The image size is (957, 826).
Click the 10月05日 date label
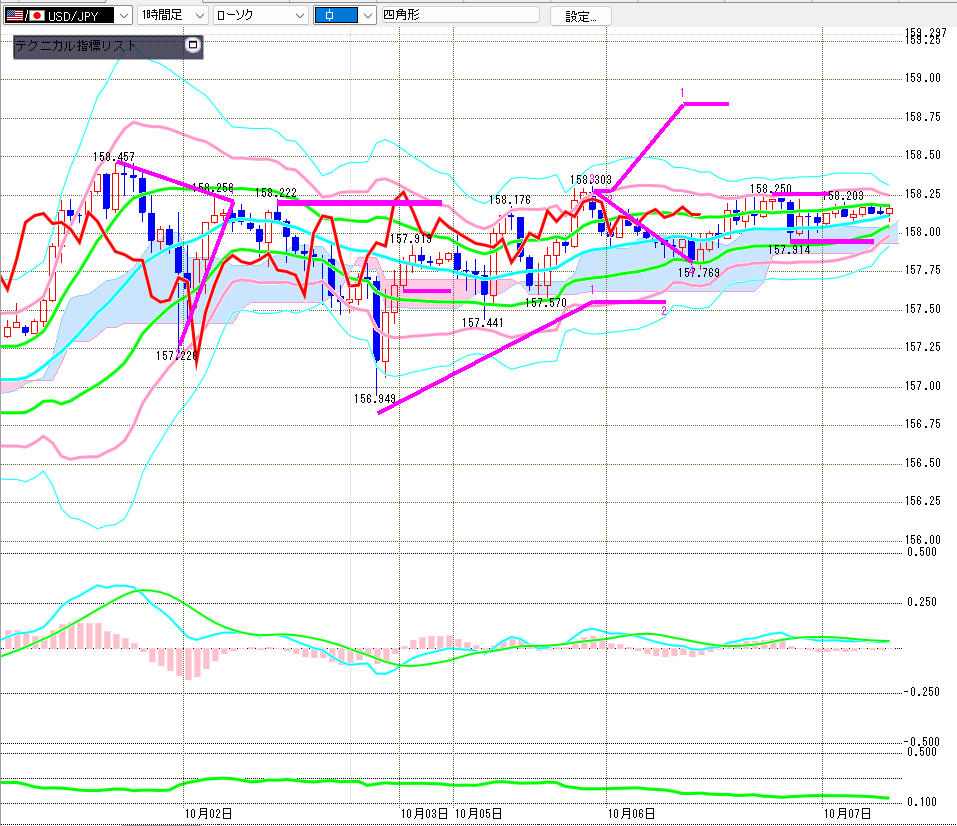pos(478,813)
